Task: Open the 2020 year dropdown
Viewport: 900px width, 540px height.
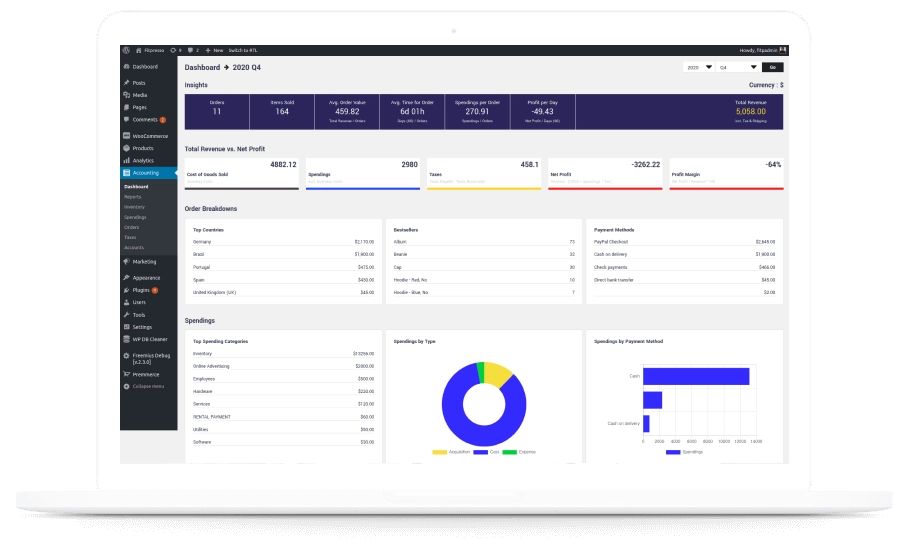Action: coord(699,67)
